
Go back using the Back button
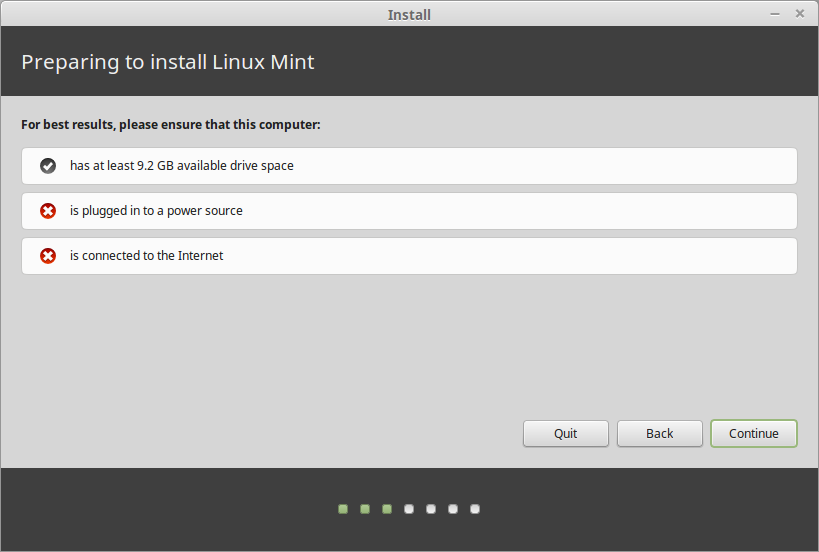click(660, 433)
